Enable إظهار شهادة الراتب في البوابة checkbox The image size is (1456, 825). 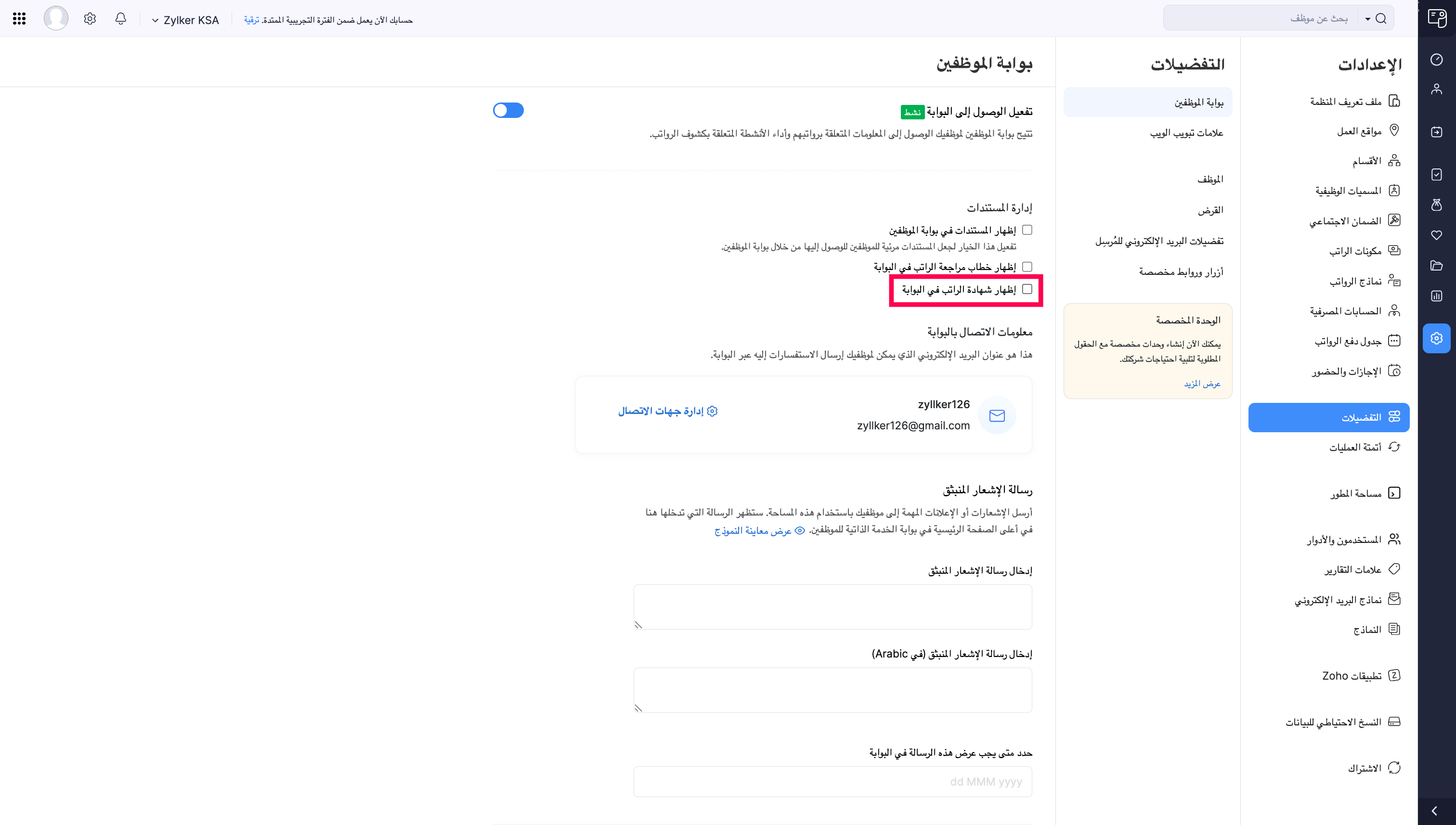[1027, 289]
